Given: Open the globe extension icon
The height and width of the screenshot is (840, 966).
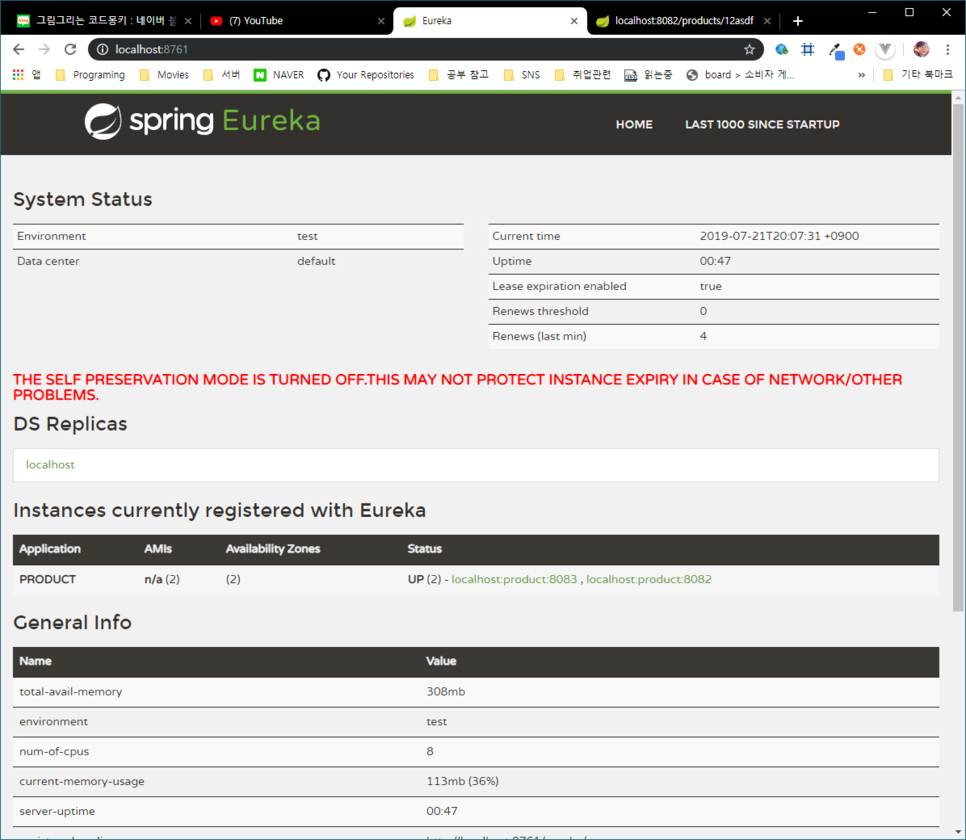Looking at the screenshot, I should tap(782, 49).
